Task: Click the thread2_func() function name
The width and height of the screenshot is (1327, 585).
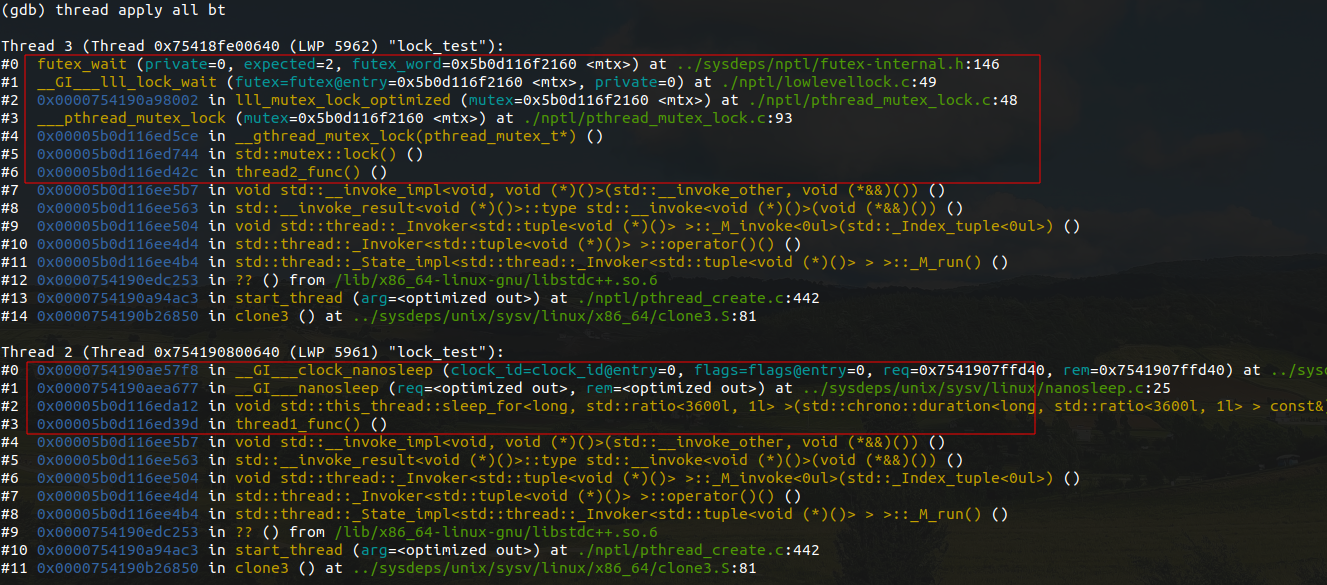Action: click(x=297, y=172)
